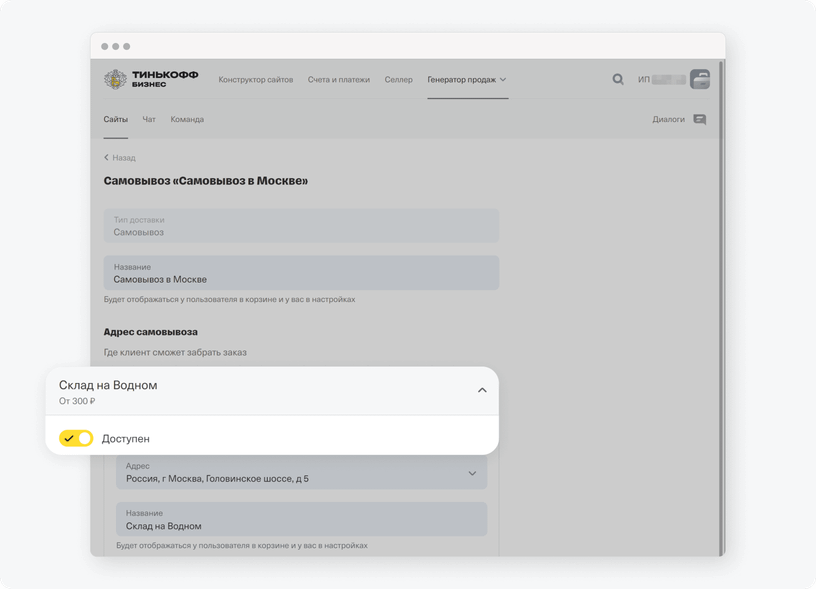Click the Доступен label
816x589 pixels.
[125, 439]
